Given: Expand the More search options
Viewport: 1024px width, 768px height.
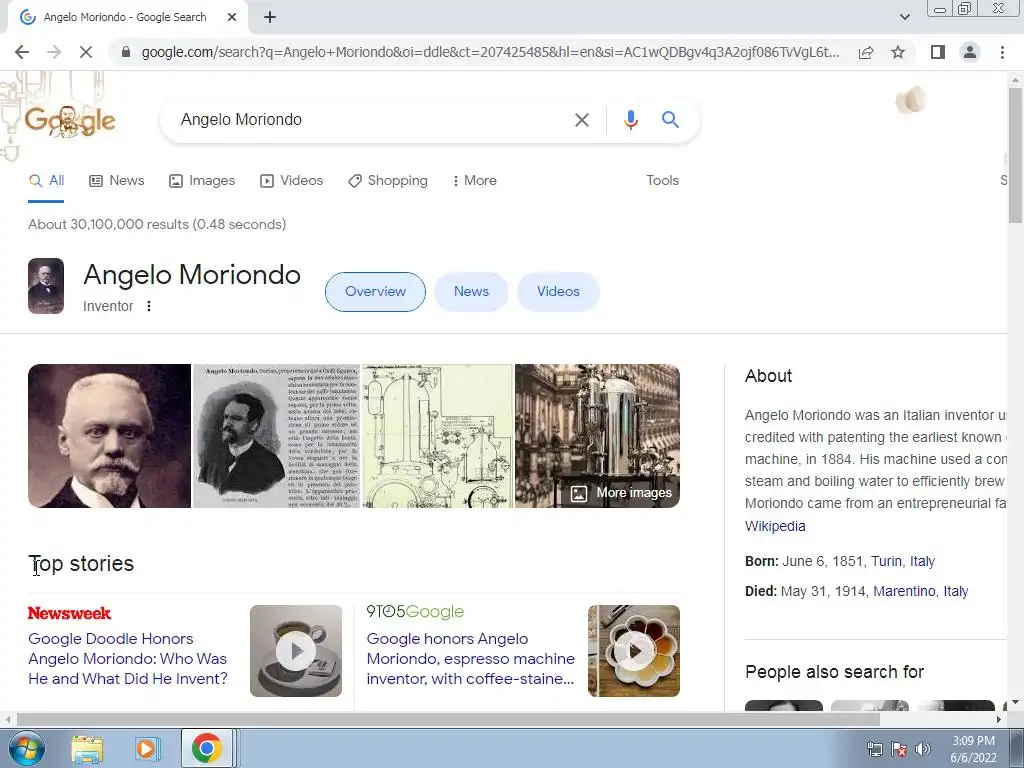Looking at the screenshot, I should pos(475,181).
